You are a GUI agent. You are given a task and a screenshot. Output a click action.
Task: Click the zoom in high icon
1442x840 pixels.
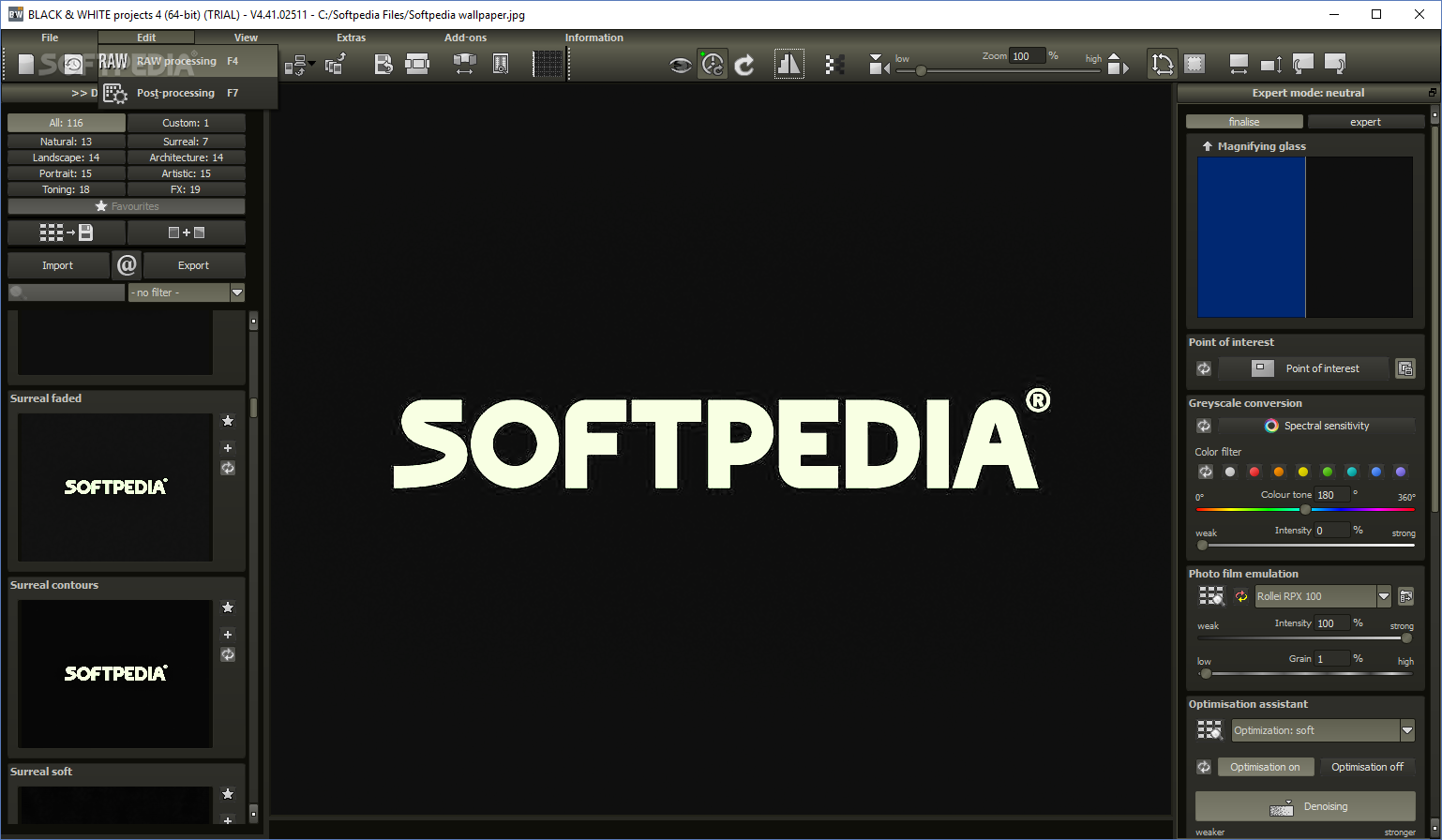1118,64
